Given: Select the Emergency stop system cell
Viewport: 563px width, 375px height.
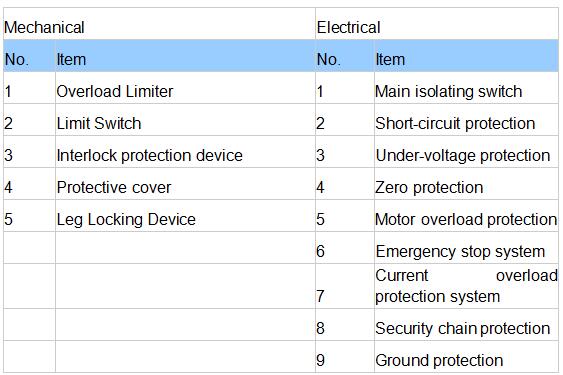Looking at the screenshot, I should pyautogui.click(x=466, y=248).
